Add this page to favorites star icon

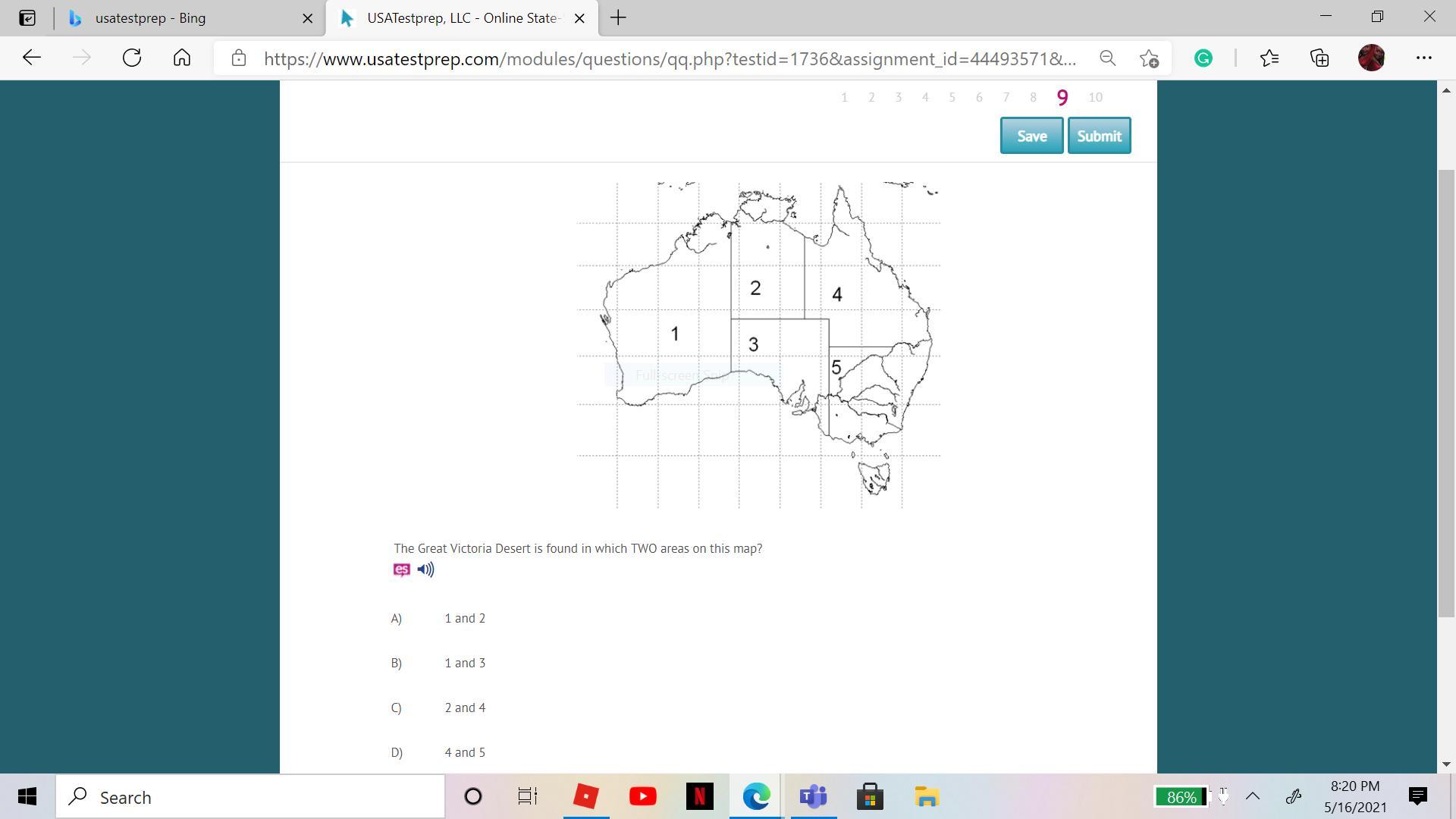pyautogui.click(x=1149, y=58)
